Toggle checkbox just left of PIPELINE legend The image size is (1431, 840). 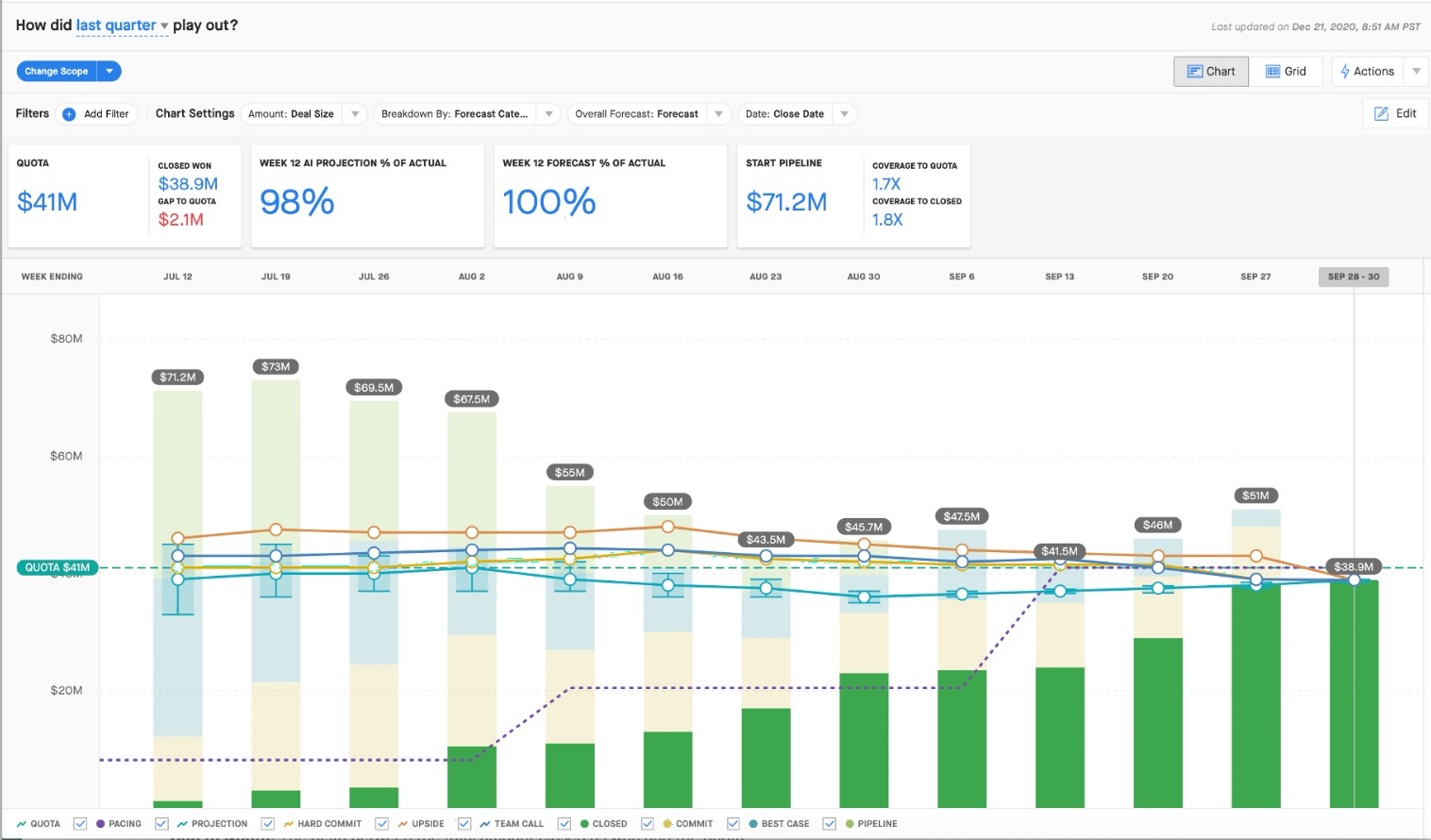point(829,824)
